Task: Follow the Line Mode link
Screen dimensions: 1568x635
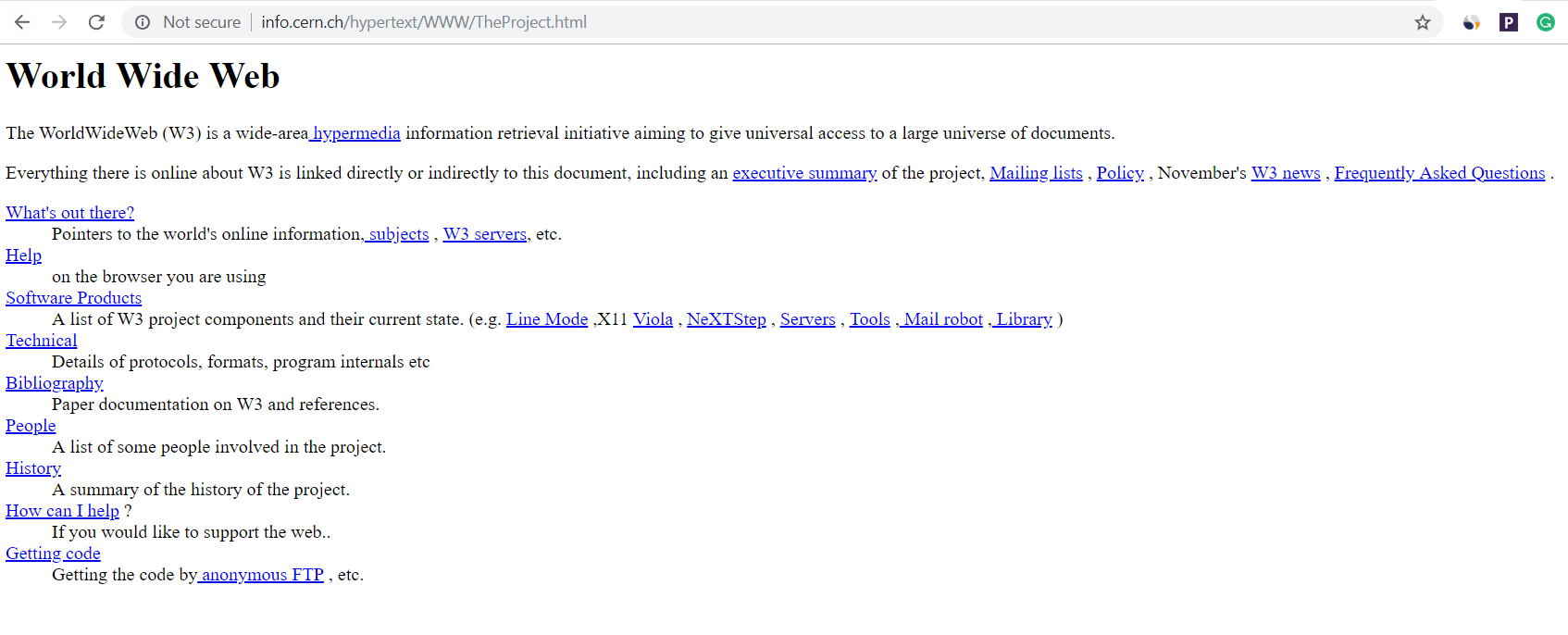Action: [547, 319]
